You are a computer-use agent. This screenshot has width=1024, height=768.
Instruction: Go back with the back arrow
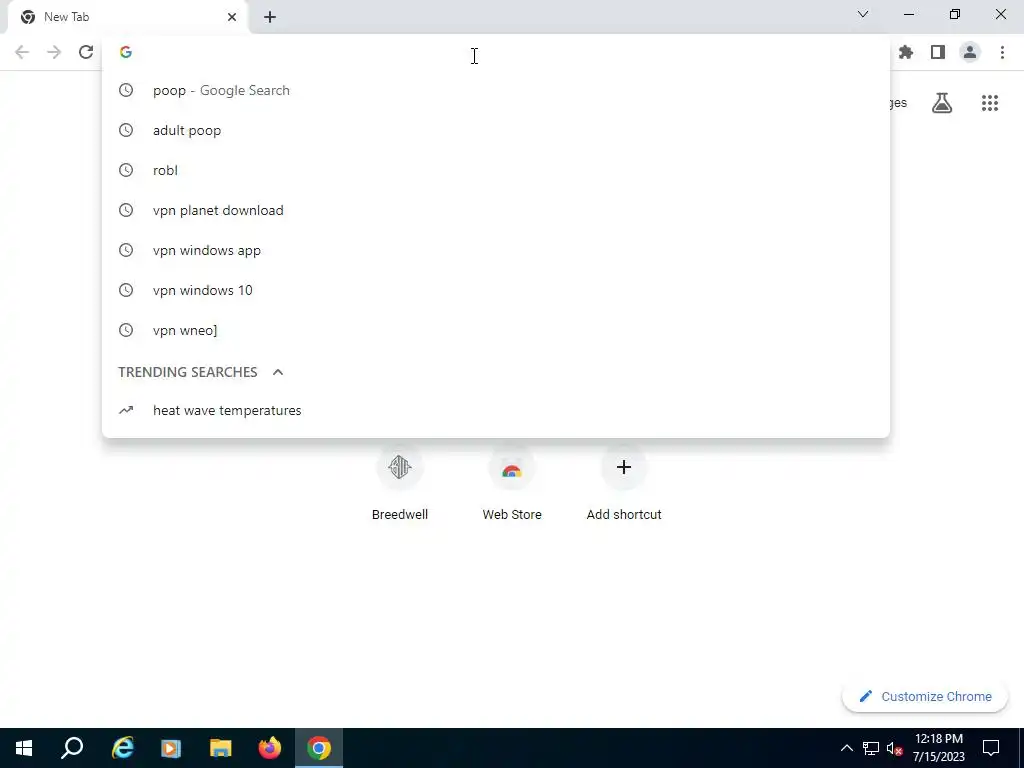click(x=22, y=52)
